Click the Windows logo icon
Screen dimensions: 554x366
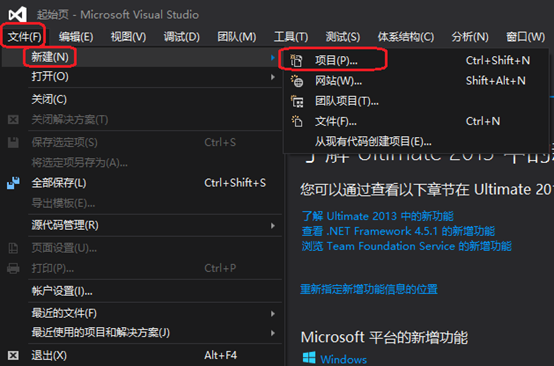coord(309,358)
